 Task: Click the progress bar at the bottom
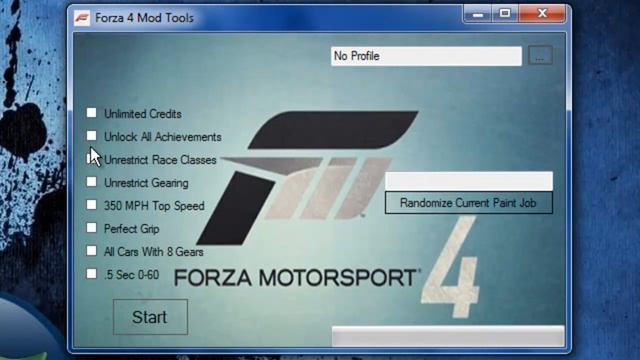coord(448,336)
